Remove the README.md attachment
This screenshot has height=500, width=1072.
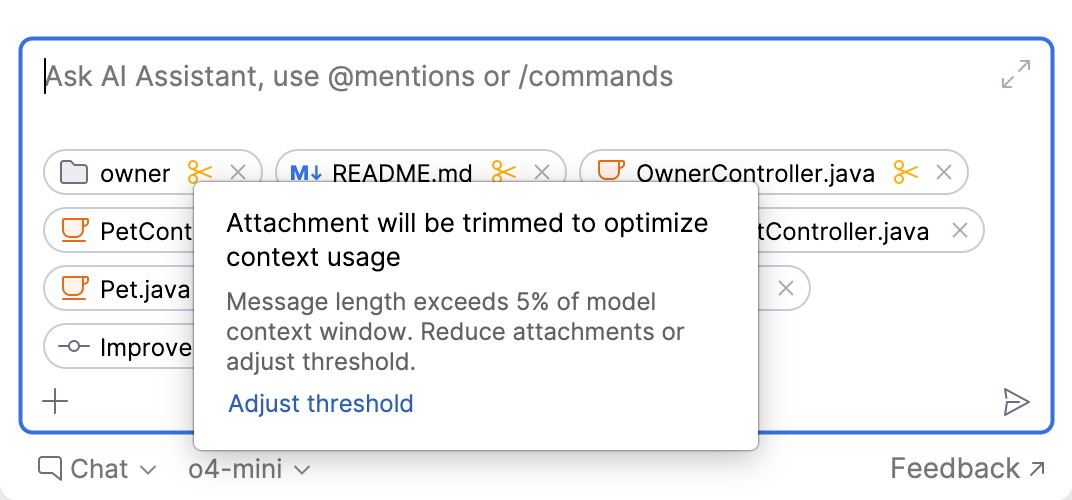tap(541, 172)
